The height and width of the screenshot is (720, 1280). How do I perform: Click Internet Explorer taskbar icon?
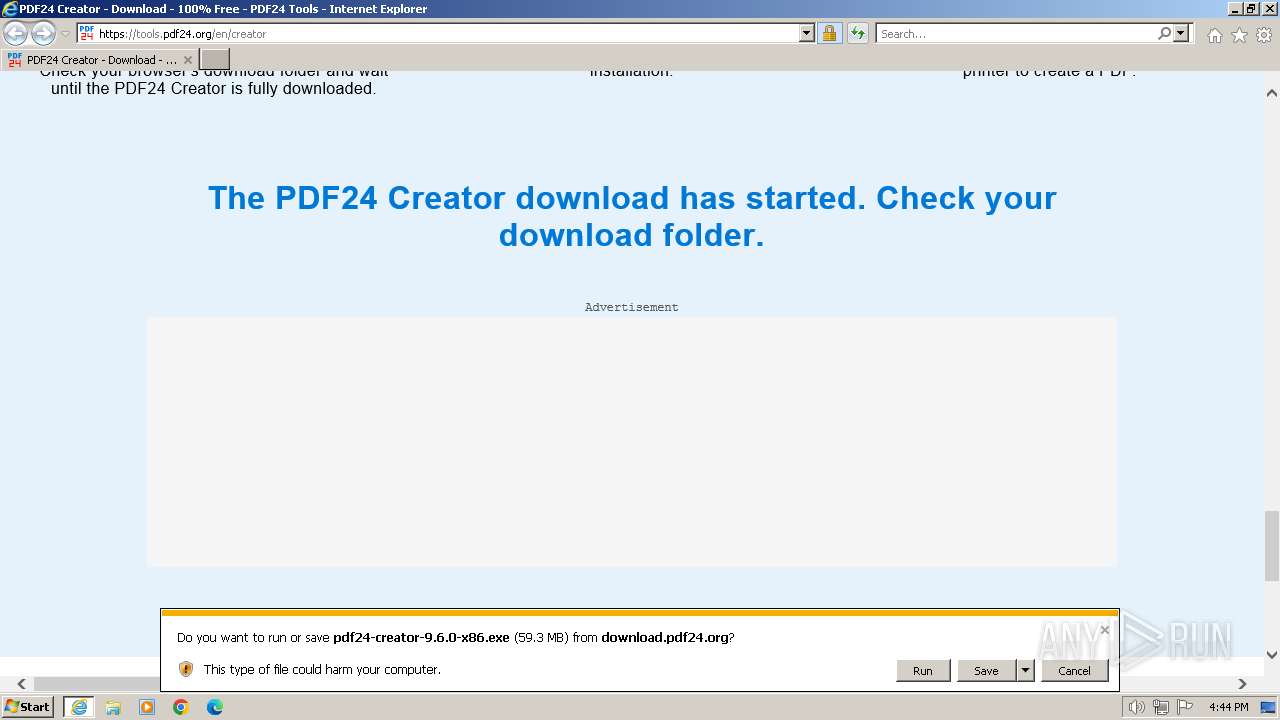tap(78, 707)
